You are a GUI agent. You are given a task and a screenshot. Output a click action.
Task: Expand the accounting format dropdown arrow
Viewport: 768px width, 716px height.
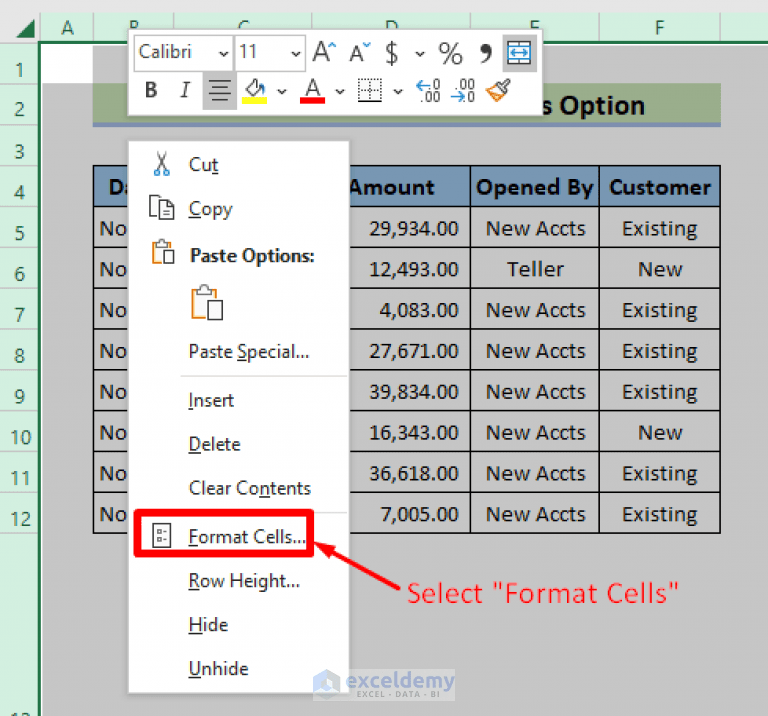pos(420,53)
